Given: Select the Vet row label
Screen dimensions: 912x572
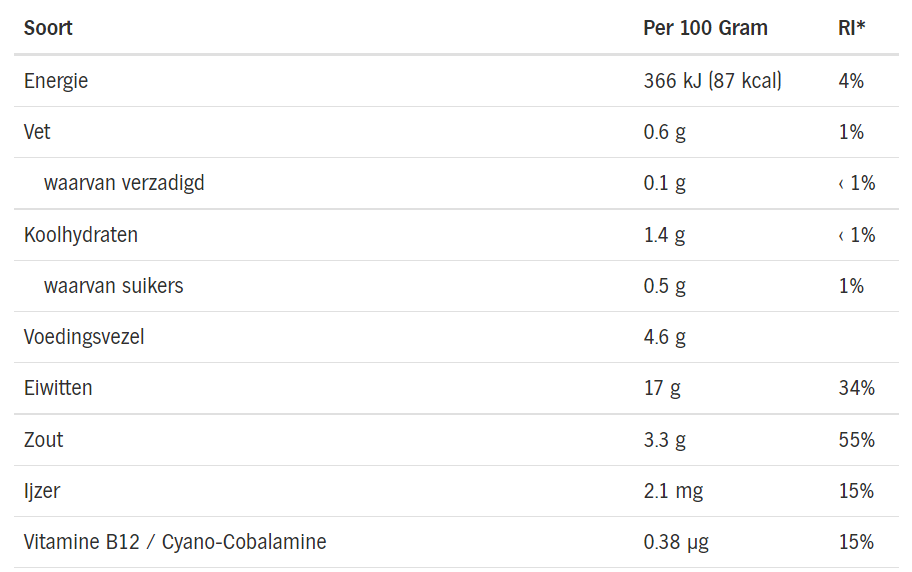Looking at the screenshot, I should 37,132.
